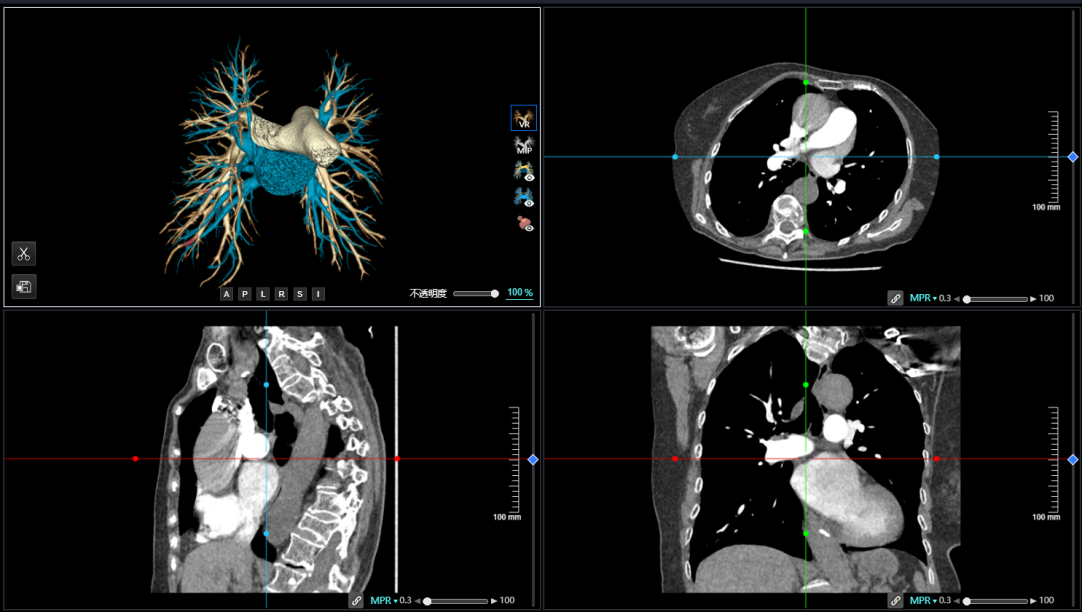Image resolution: width=1082 pixels, height=612 pixels.
Task: Click the 100 % opacity value field
Action: (x=519, y=293)
